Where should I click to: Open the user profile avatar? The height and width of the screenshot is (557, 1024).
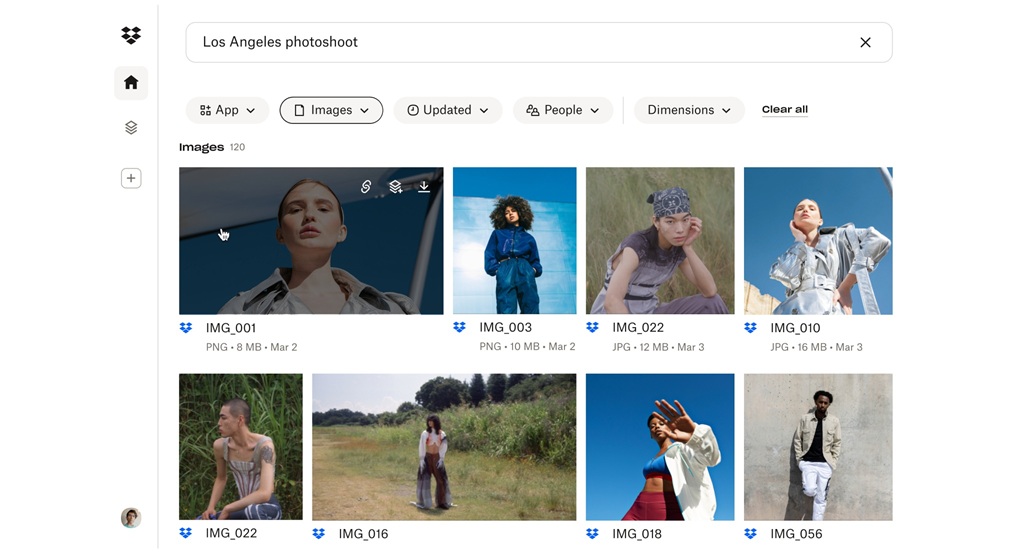coord(131,518)
